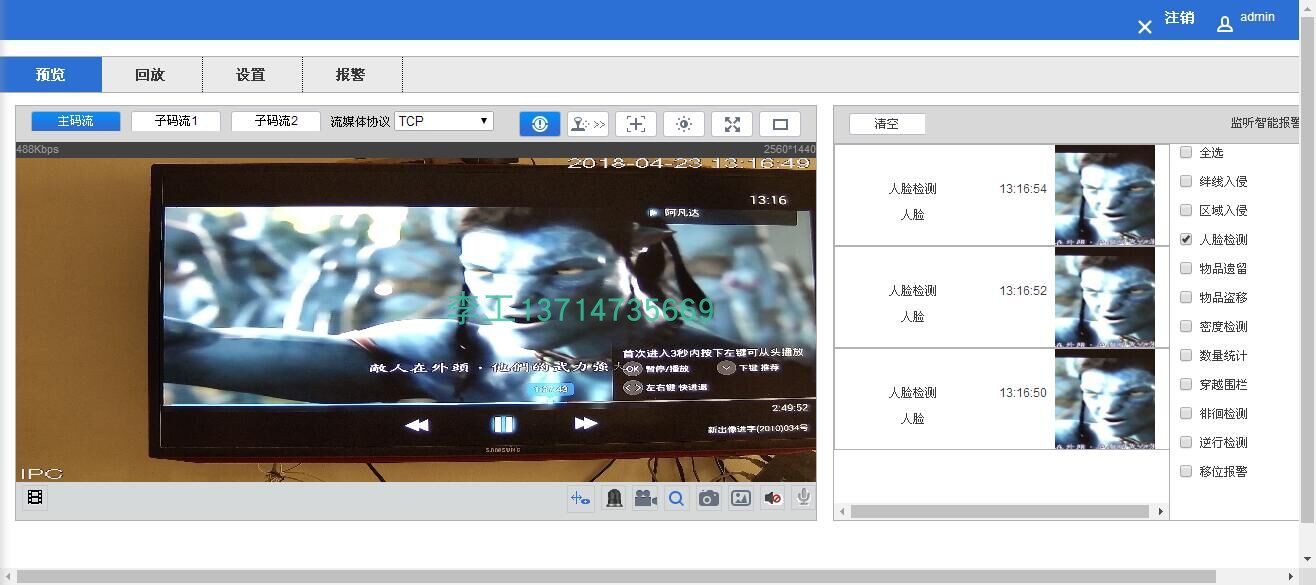Enable 移位报警 checkbox
The image size is (1316, 585).
point(1186,471)
